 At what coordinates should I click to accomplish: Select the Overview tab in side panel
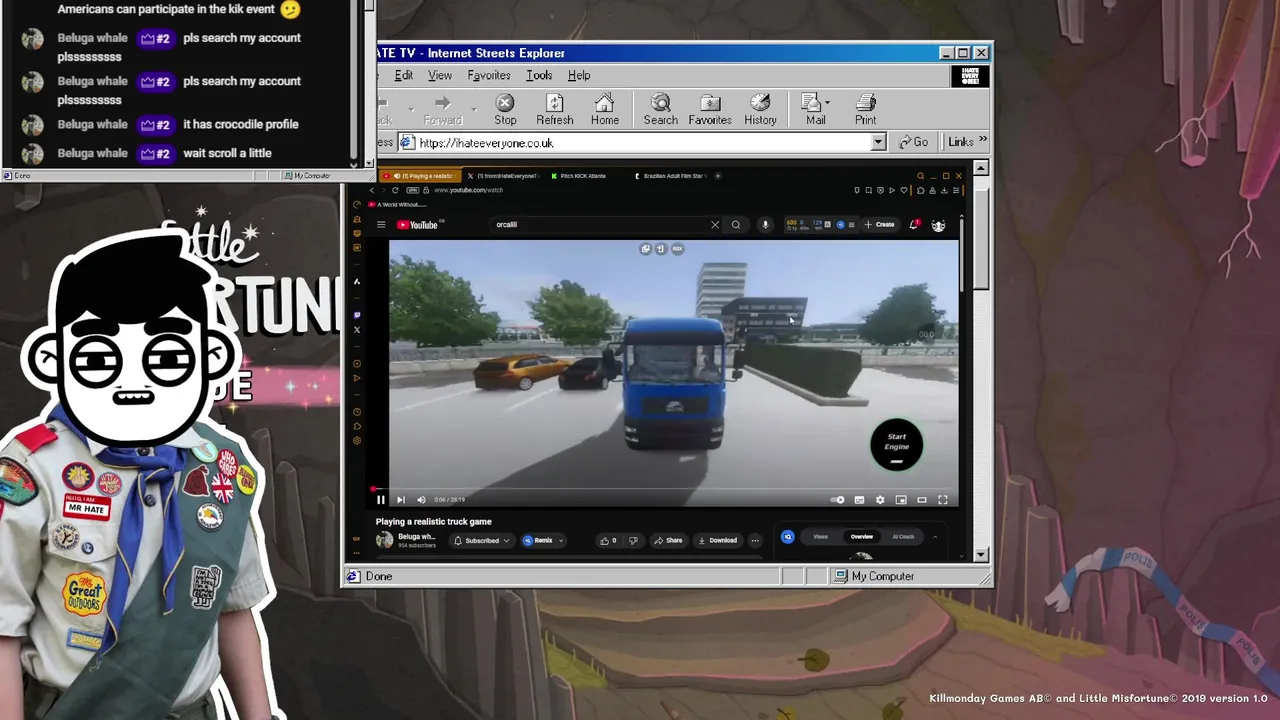point(862,537)
